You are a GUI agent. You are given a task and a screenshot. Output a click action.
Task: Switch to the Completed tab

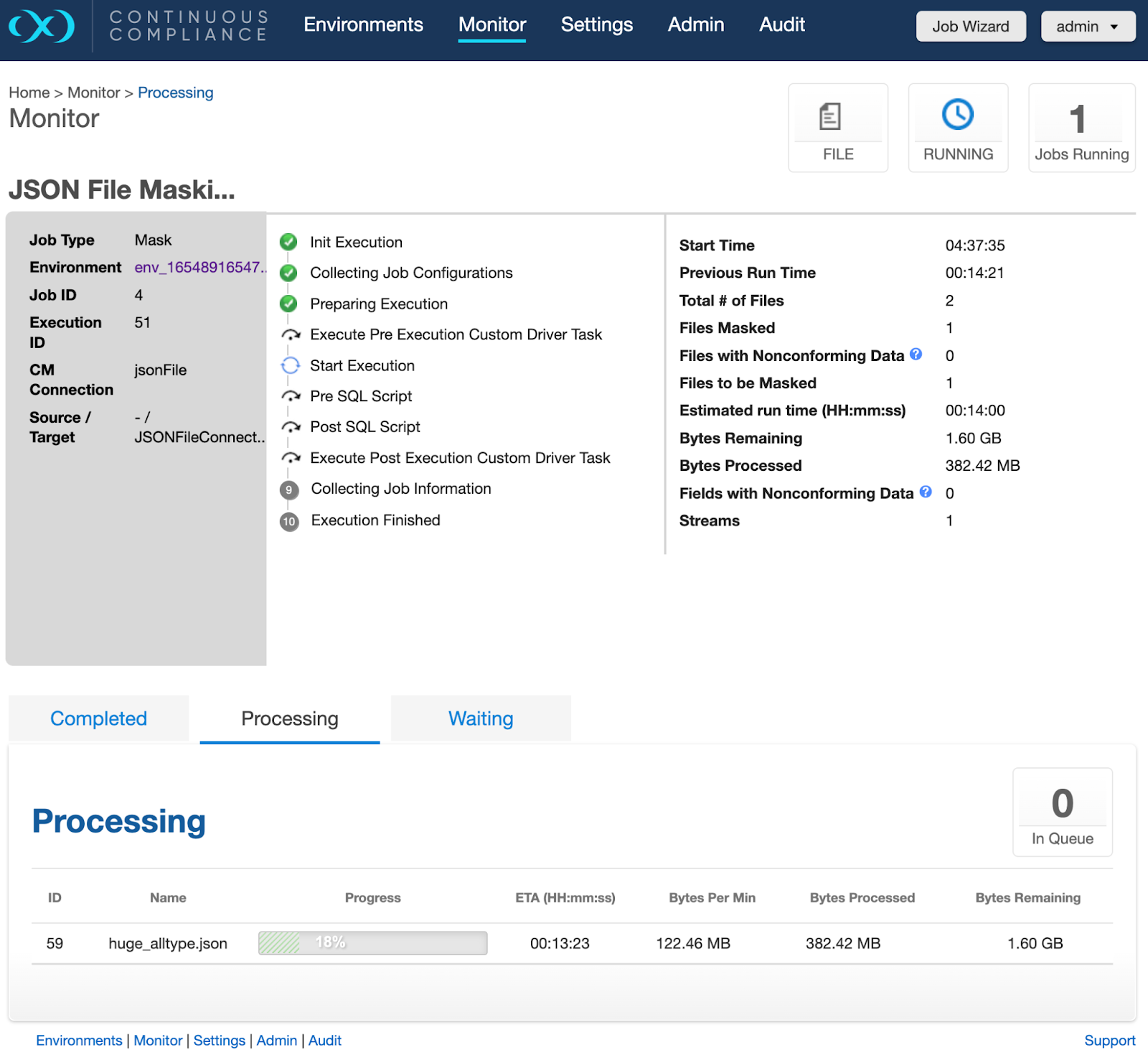pos(98,718)
